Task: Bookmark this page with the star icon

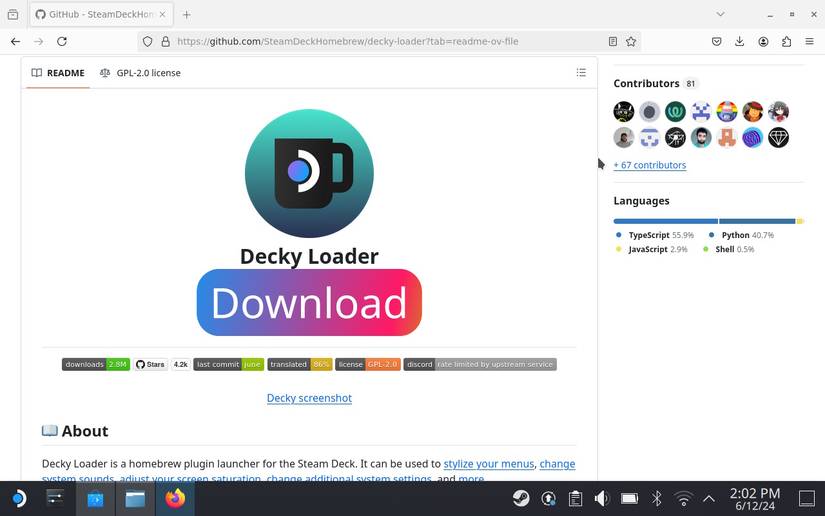Action: (x=631, y=41)
